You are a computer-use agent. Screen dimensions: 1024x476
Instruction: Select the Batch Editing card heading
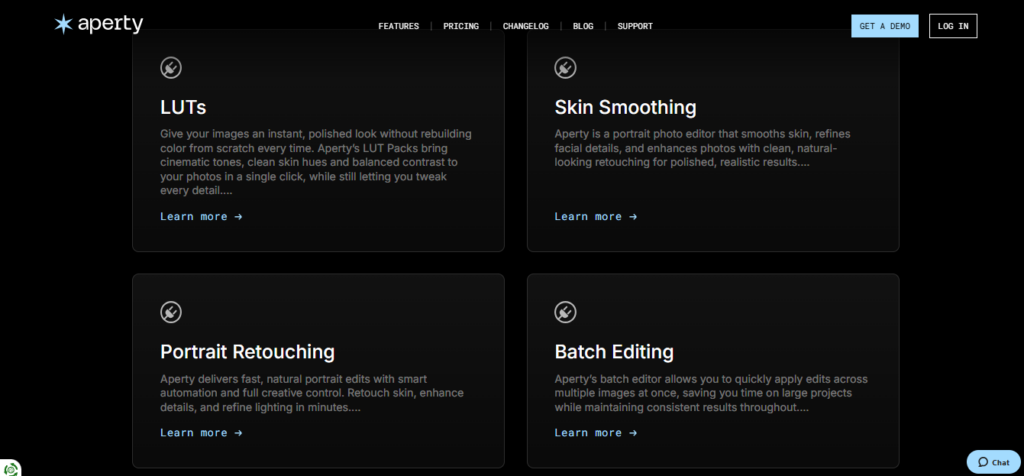(614, 352)
